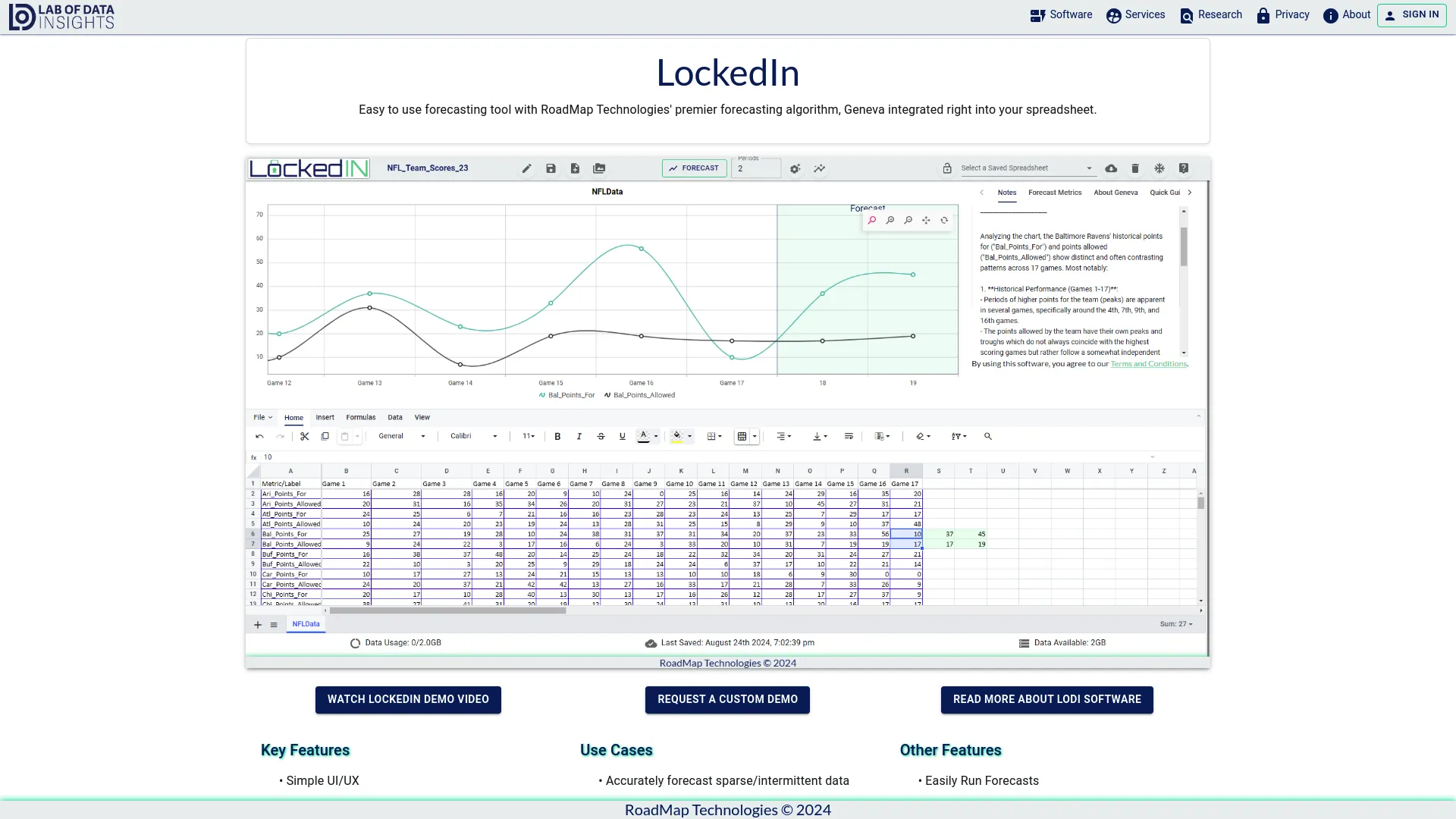Toggle underline formatting

623,437
